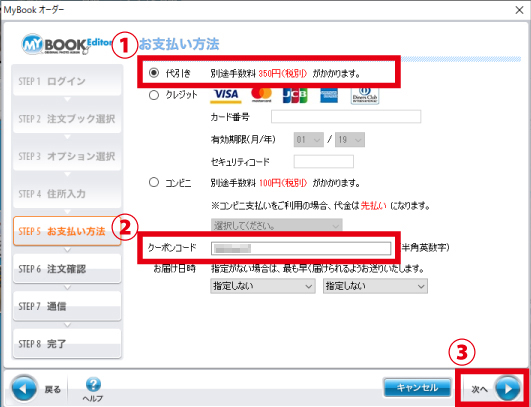Click the blue back arrow icon
Screen dimensions: 531x407
[24, 388]
